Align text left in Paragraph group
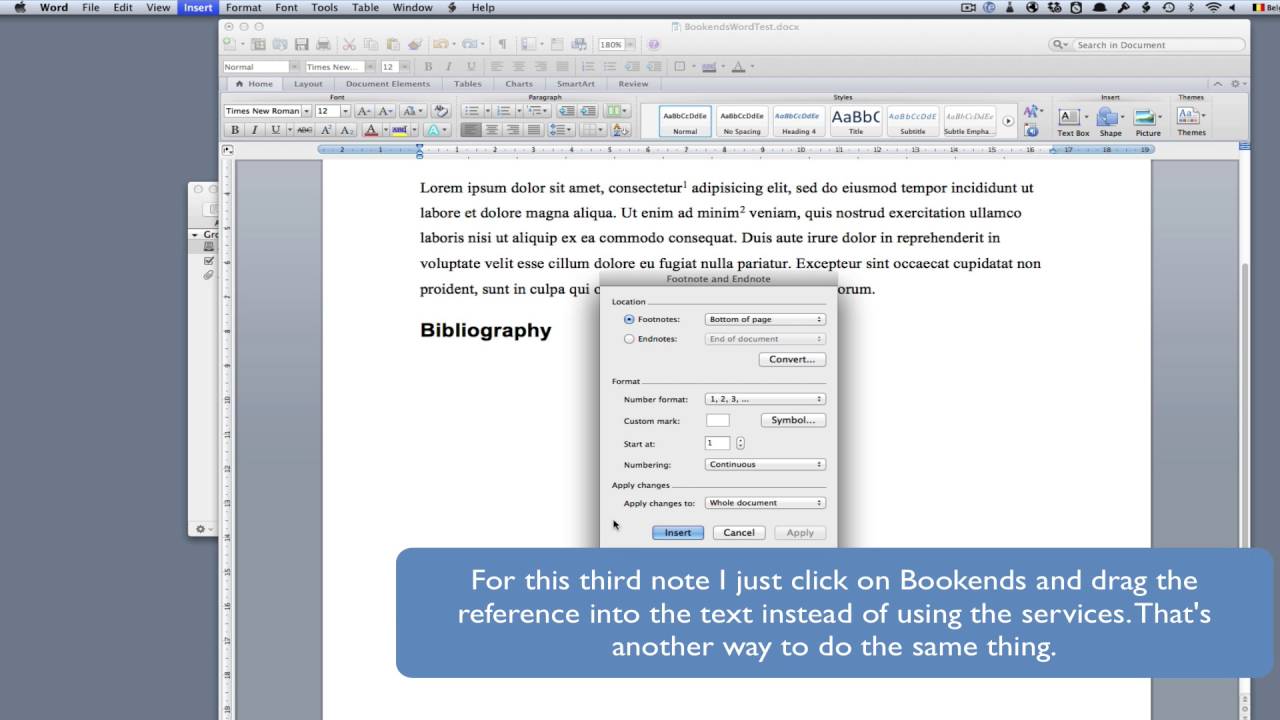The width and height of the screenshot is (1280, 720). pos(471,130)
